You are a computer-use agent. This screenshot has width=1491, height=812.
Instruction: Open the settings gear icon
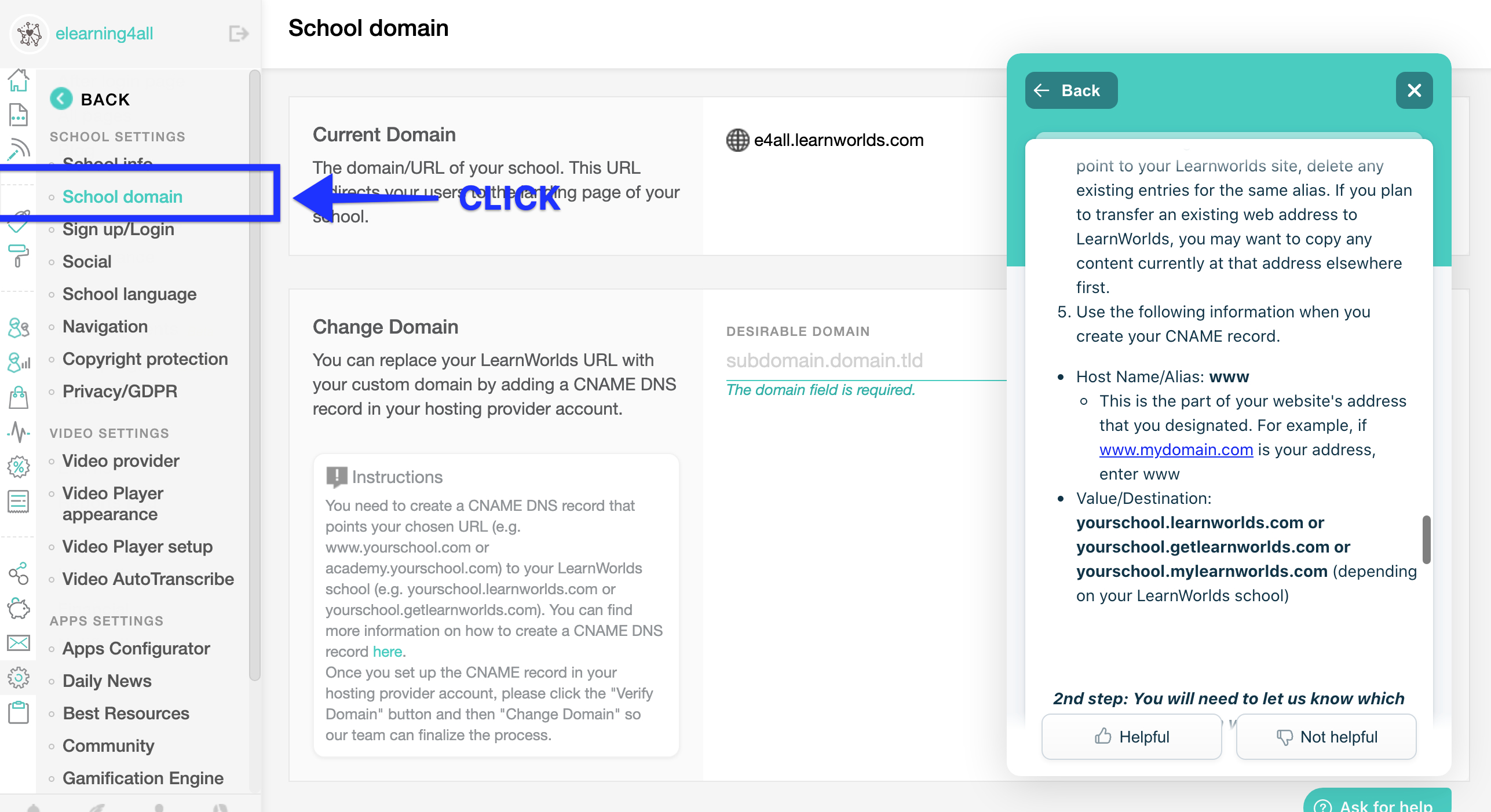coord(19,678)
